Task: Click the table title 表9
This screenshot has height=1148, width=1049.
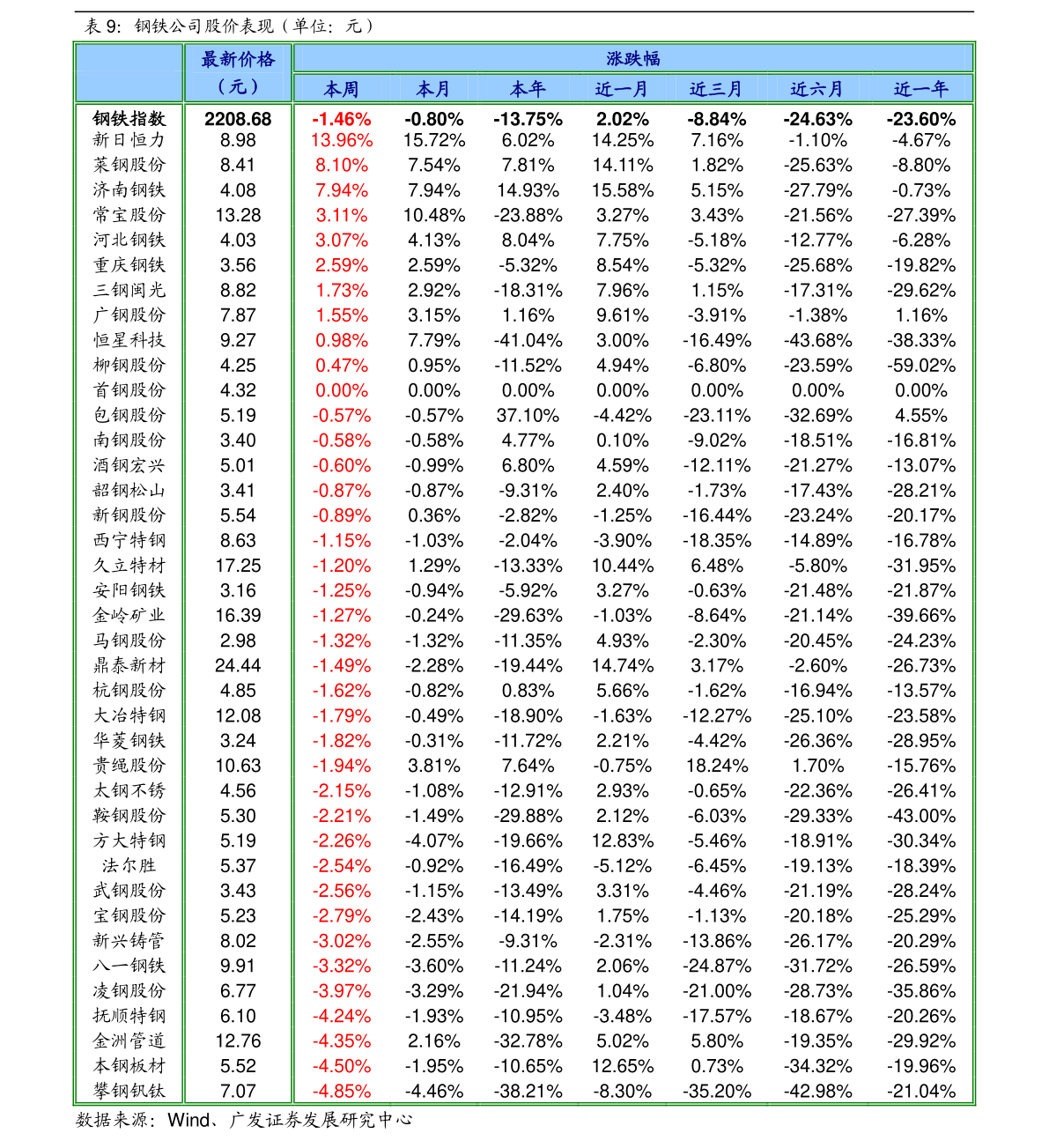Action: (231, 26)
